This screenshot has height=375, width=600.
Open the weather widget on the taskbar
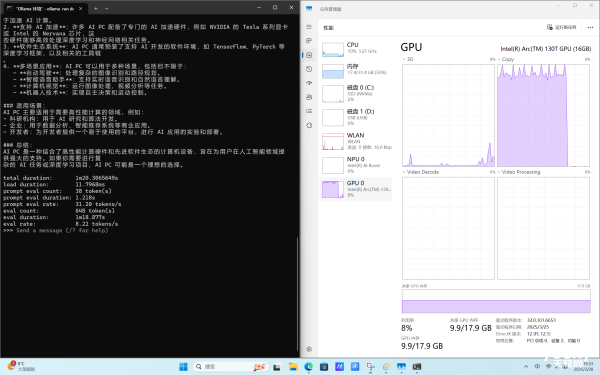point(21,366)
